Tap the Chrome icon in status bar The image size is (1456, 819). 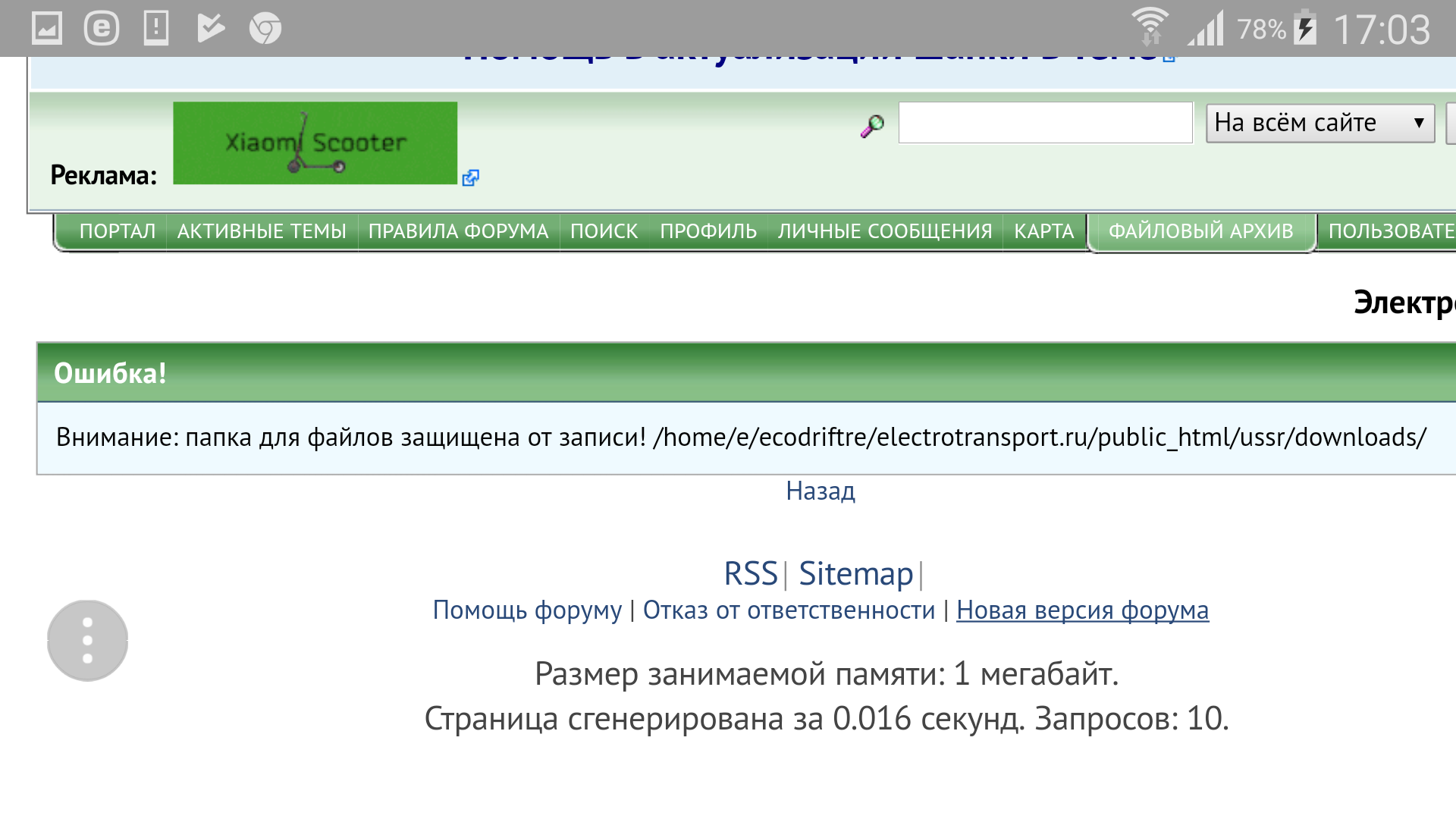tap(265, 29)
